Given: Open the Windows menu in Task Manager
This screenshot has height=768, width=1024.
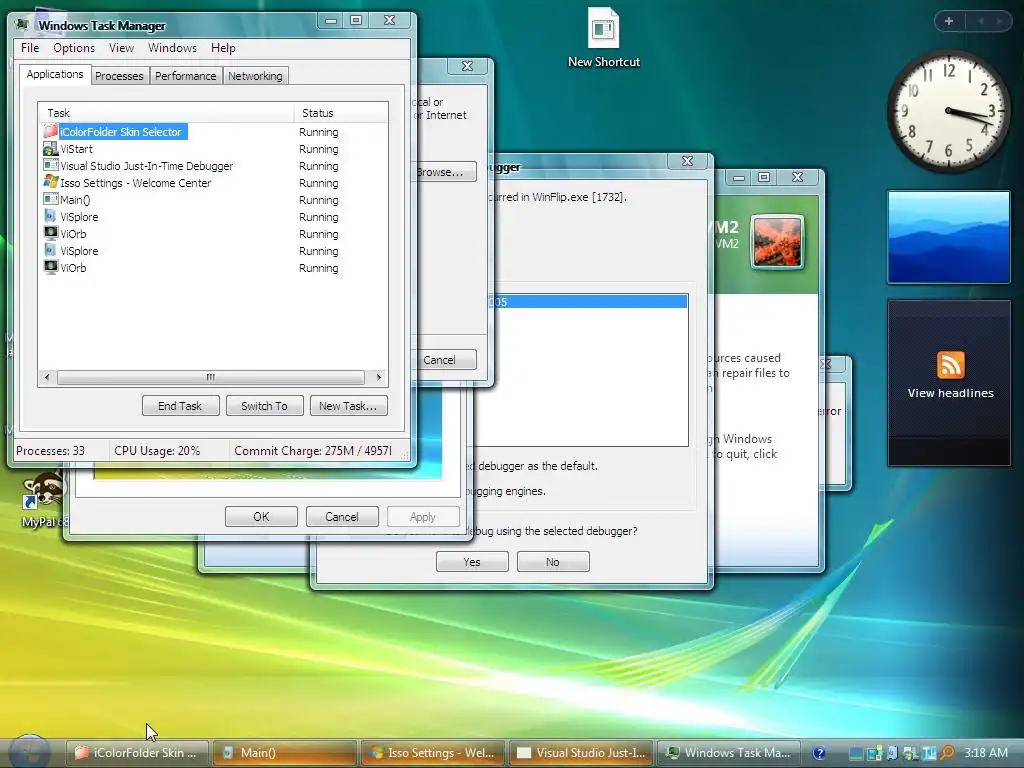Looking at the screenshot, I should click(172, 48).
